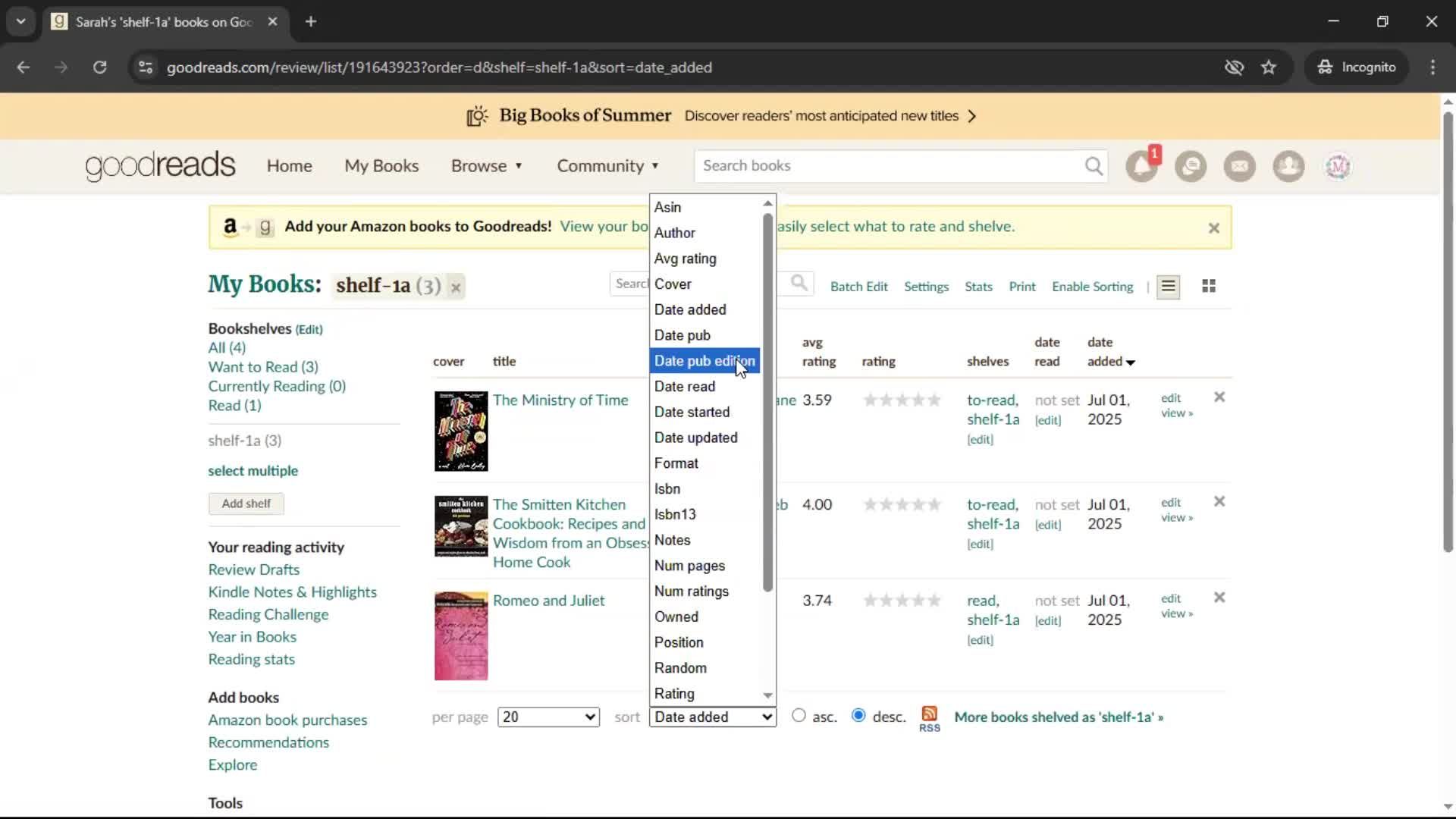Viewport: 1456px width, 819px height.
Task: Choose Random in the sort list
Action: click(704, 668)
